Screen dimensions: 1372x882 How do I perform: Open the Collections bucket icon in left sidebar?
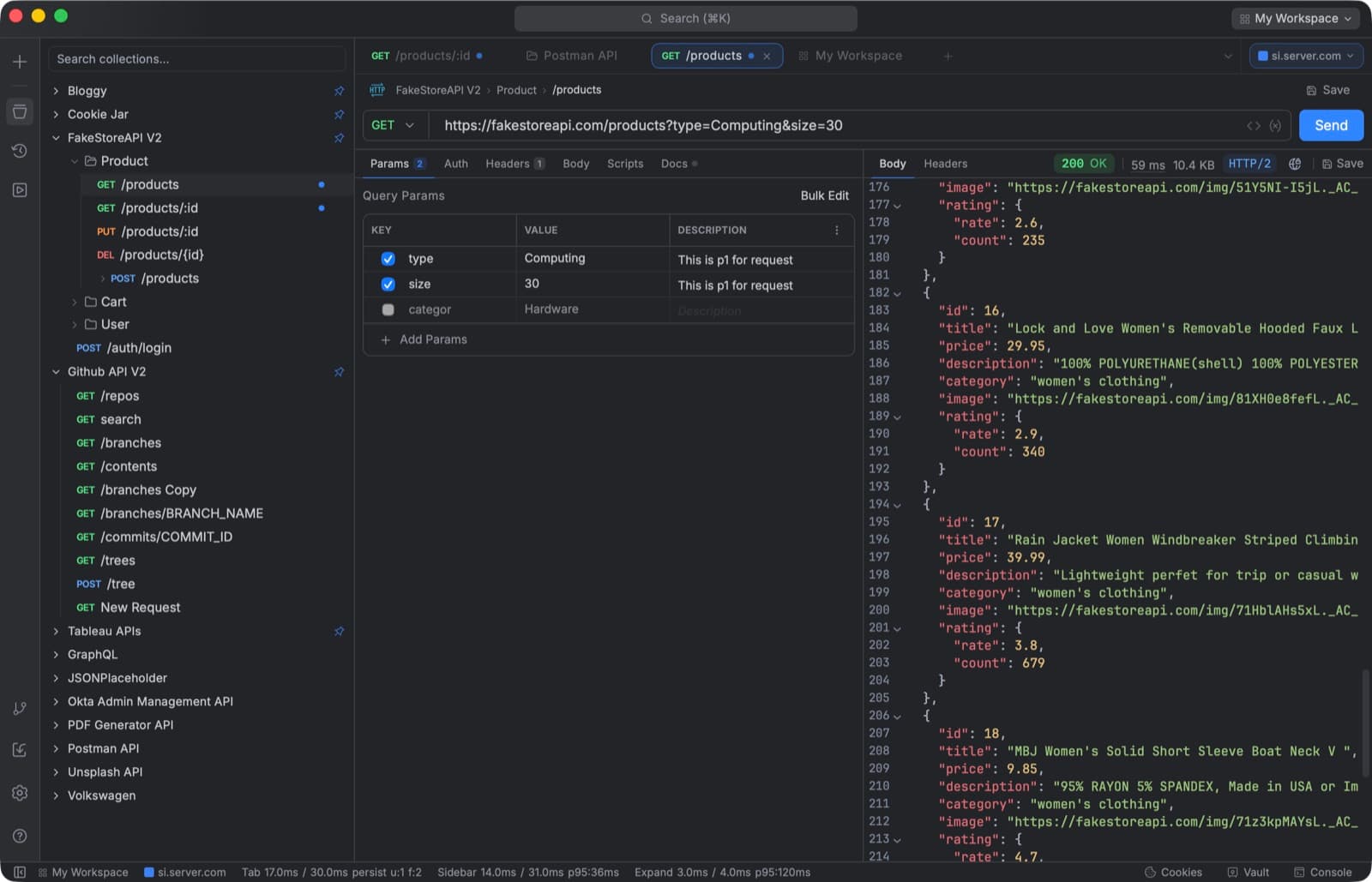(x=20, y=111)
